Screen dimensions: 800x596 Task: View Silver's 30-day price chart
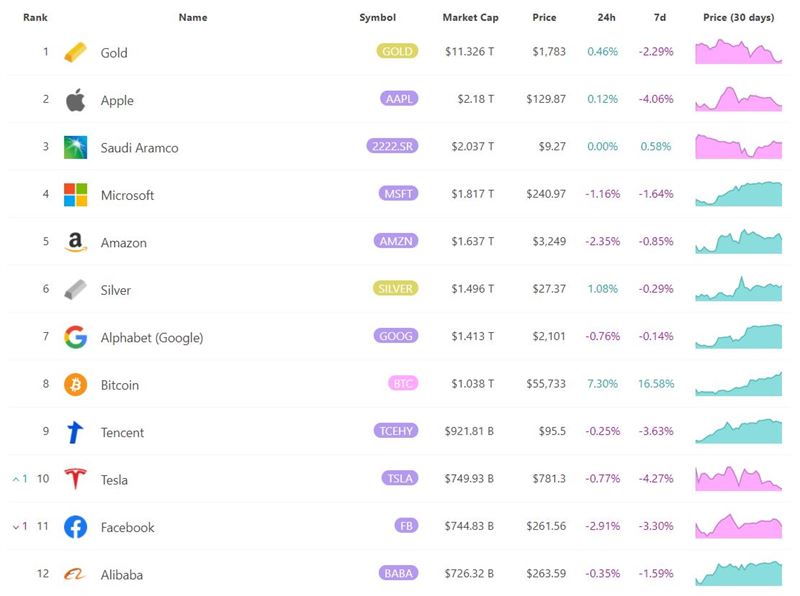[x=738, y=289]
